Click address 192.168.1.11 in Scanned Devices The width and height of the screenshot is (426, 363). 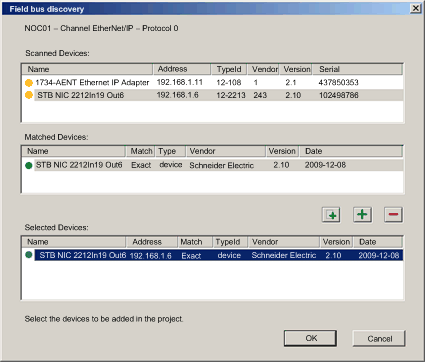pyautogui.click(x=180, y=82)
